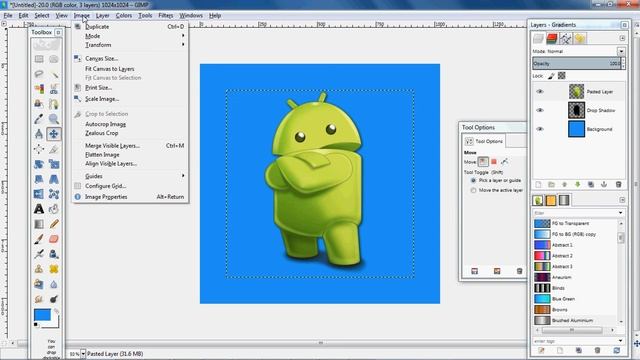
Task: Select the Move tool in Toolbox
Action: [x=53, y=134]
